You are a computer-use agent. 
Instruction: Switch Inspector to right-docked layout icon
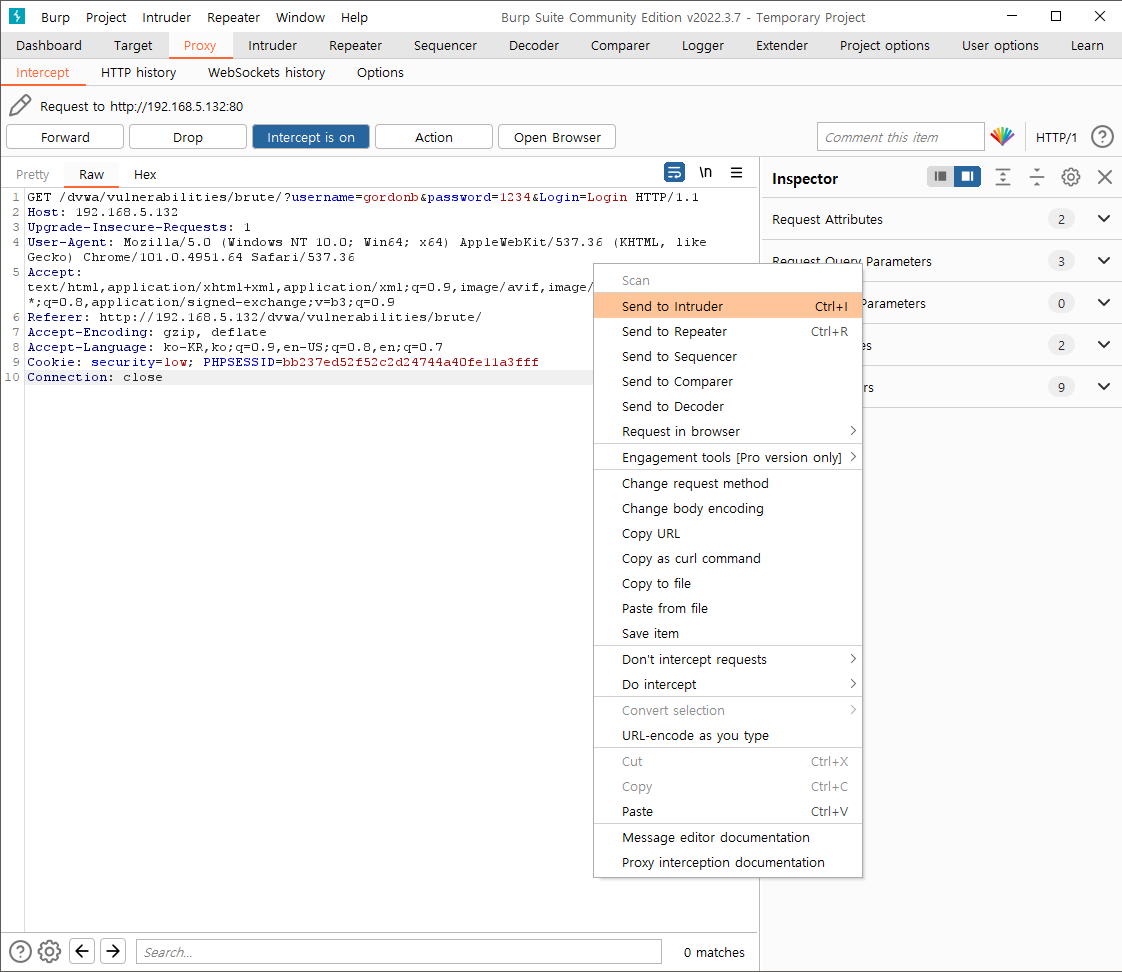click(967, 176)
